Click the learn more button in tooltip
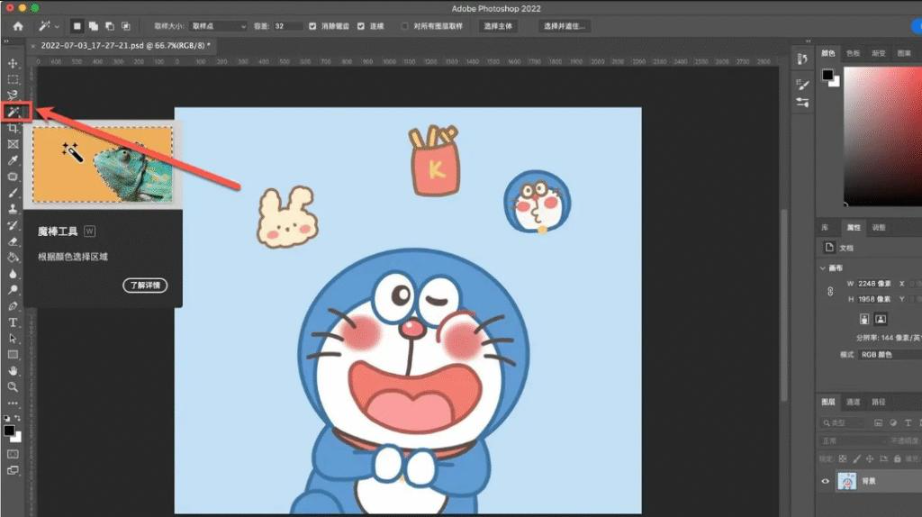The width and height of the screenshot is (922, 517). [145, 285]
